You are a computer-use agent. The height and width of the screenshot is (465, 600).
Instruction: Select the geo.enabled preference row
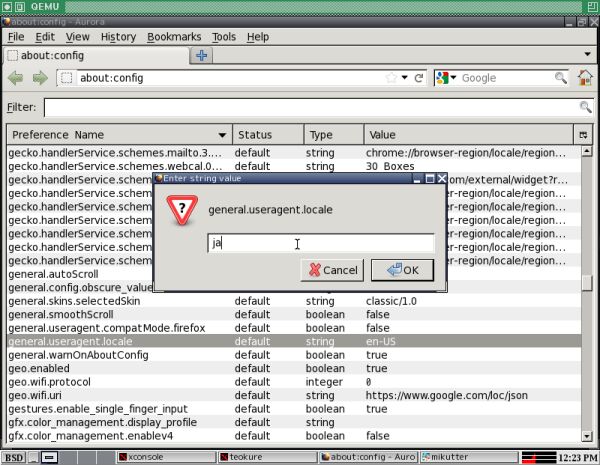click(294, 368)
